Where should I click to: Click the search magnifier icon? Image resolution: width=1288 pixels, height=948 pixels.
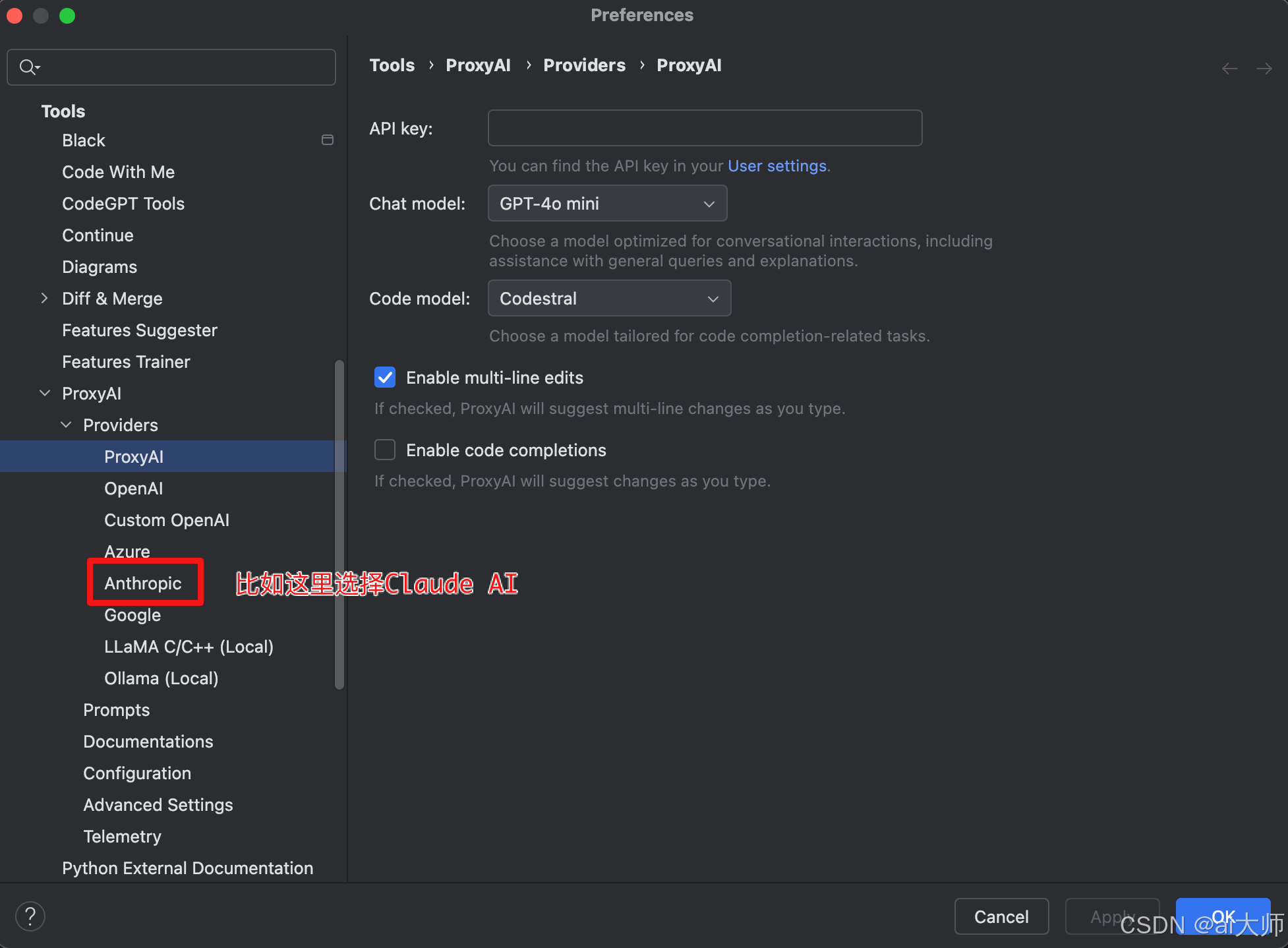[x=28, y=67]
